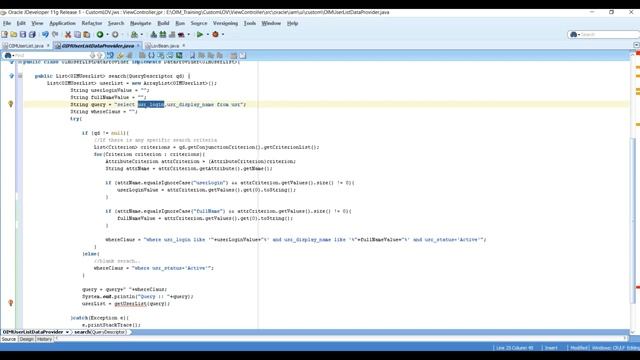
Task: Open the OIMUserListDataProvider breadcrumb dropdown
Action: coord(67,332)
